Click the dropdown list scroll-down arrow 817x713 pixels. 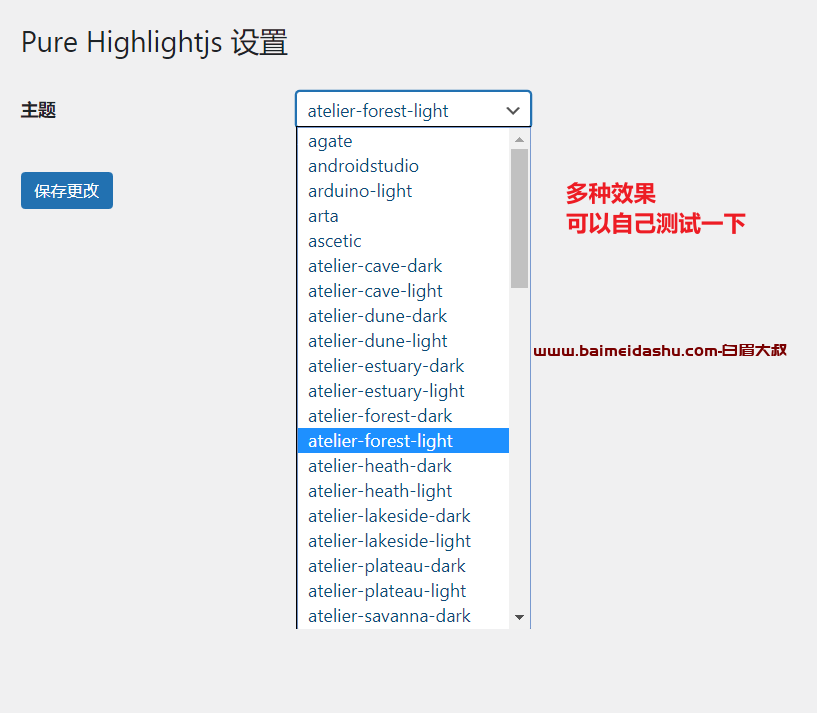tap(519, 617)
